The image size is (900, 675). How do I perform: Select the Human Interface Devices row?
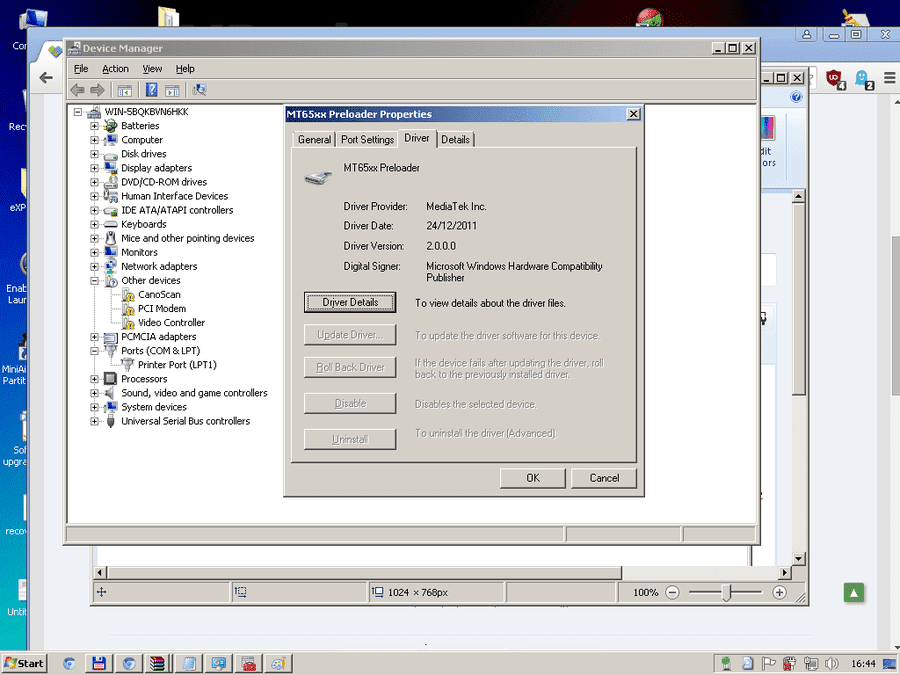pyautogui.click(x=174, y=196)
